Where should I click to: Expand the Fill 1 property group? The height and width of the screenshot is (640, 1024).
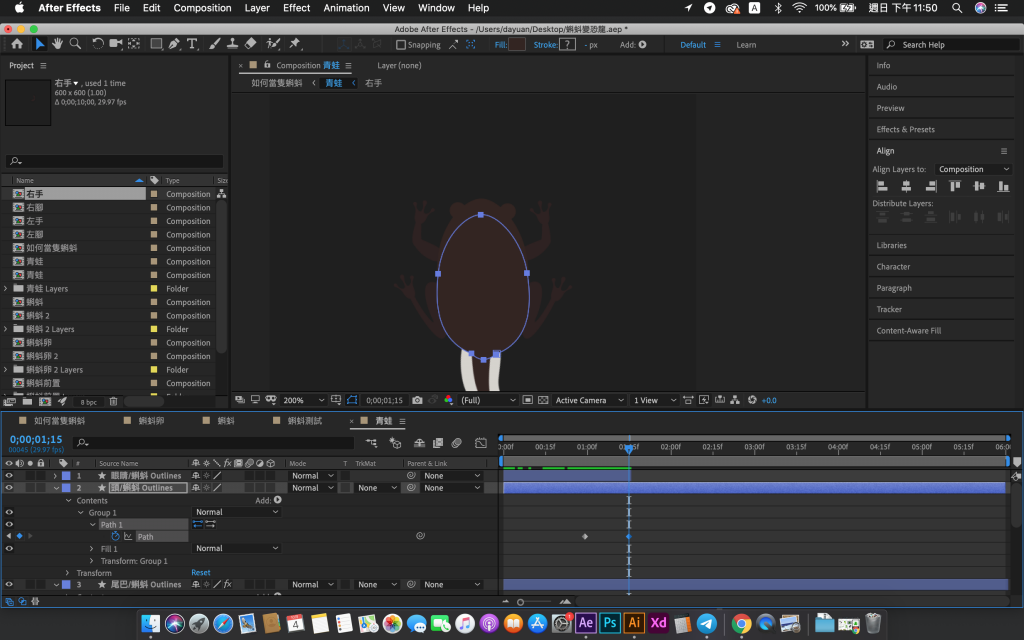pyautogui.click(x=92, y=549)
